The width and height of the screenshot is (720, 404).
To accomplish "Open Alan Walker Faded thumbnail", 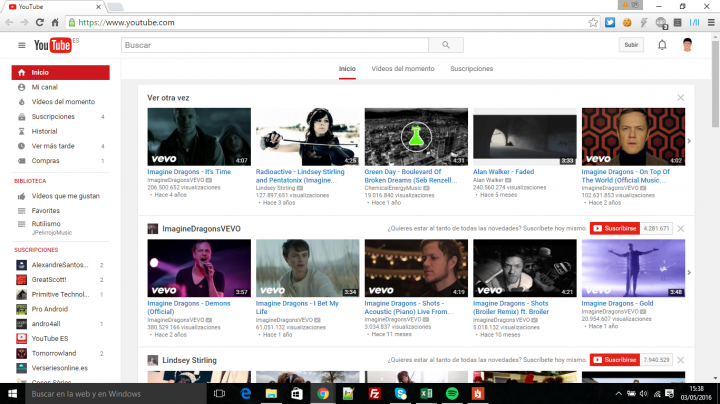I will [525, 137].
